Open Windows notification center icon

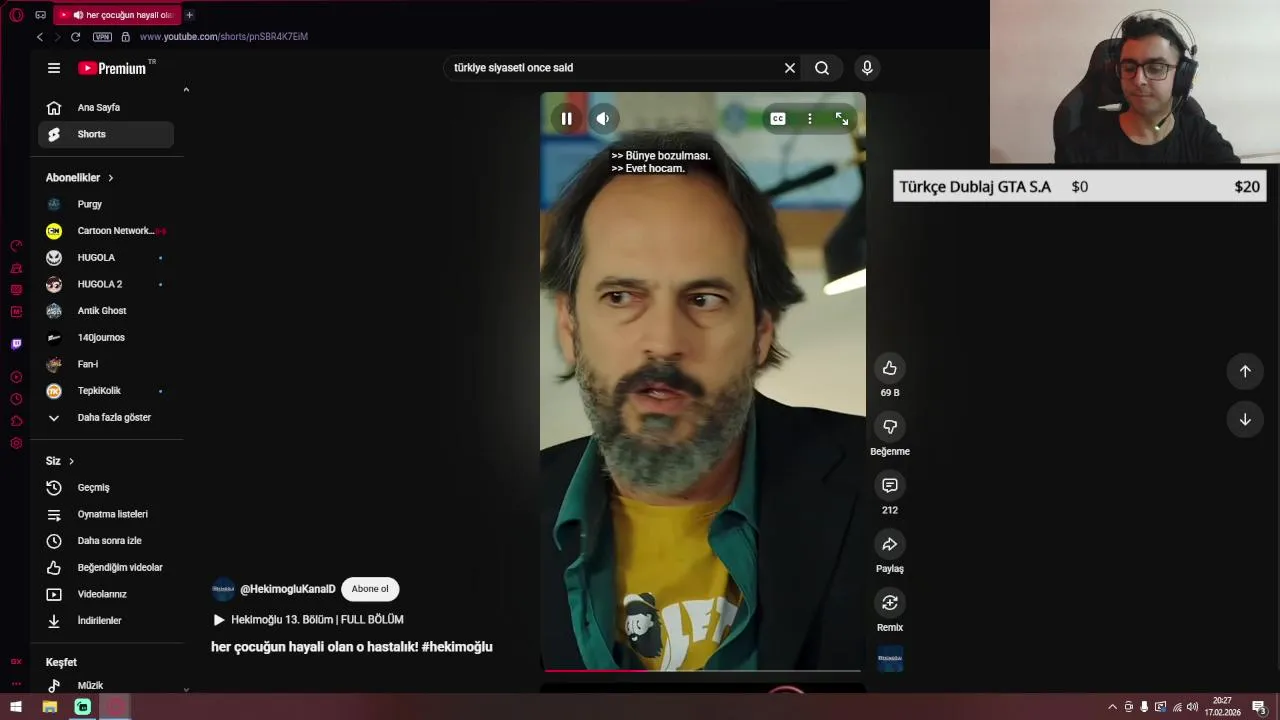[1259, 707]
